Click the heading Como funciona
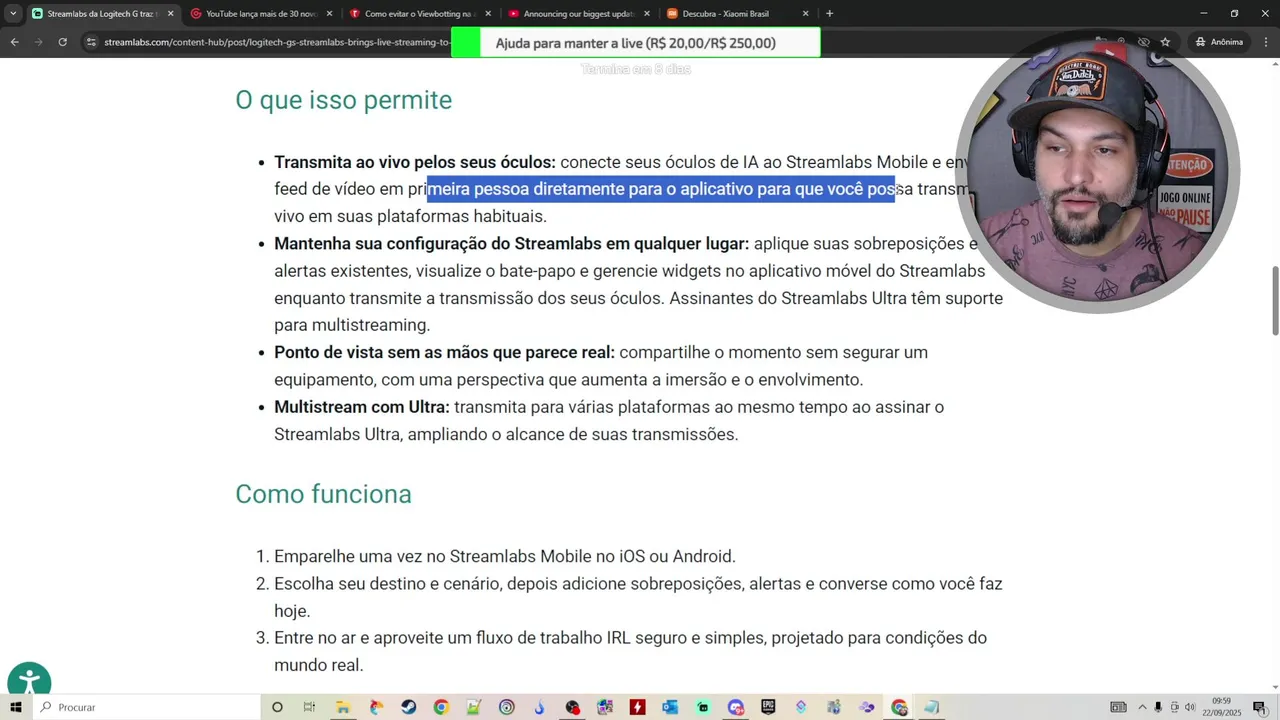 (x=323, y=494)
